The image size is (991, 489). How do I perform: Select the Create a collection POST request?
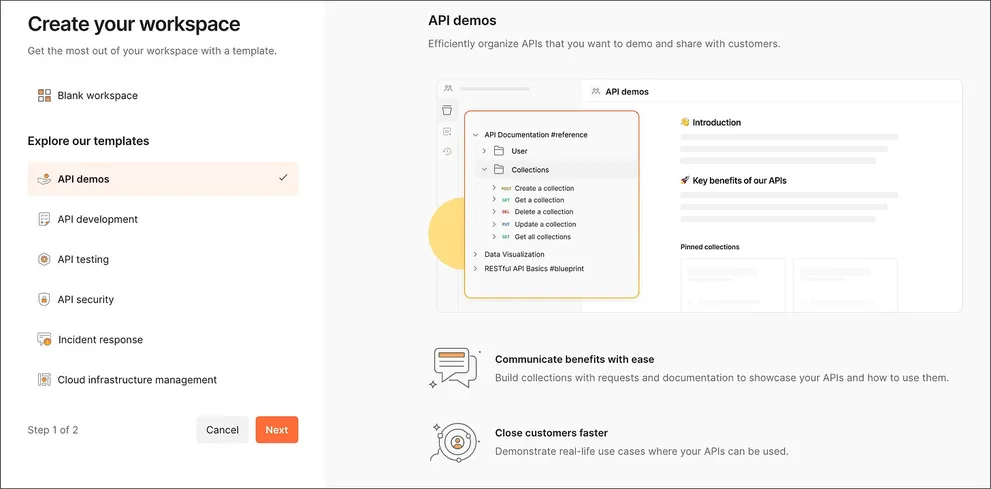click(x=543, y=188)
